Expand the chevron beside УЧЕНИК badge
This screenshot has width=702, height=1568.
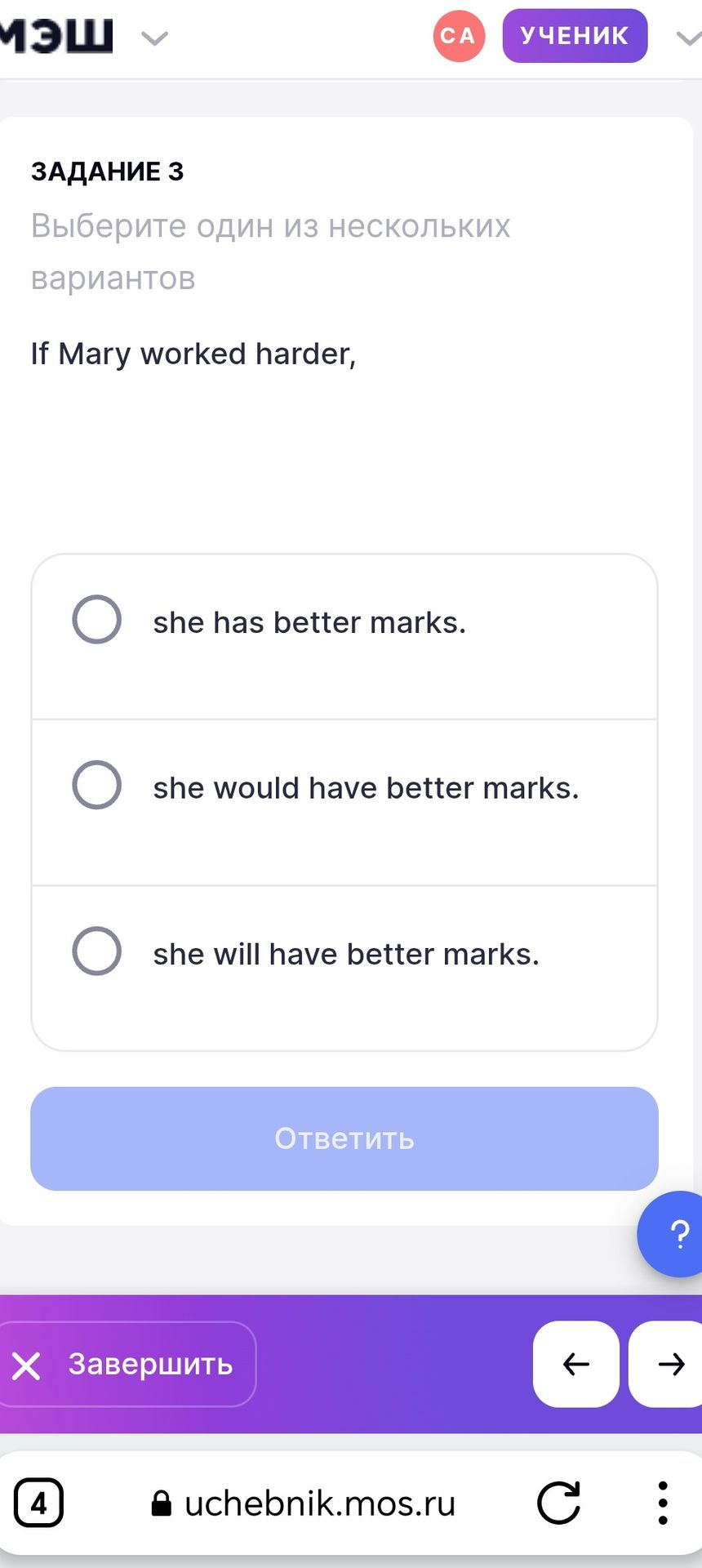pyautogui.click(x=689, y=38)
